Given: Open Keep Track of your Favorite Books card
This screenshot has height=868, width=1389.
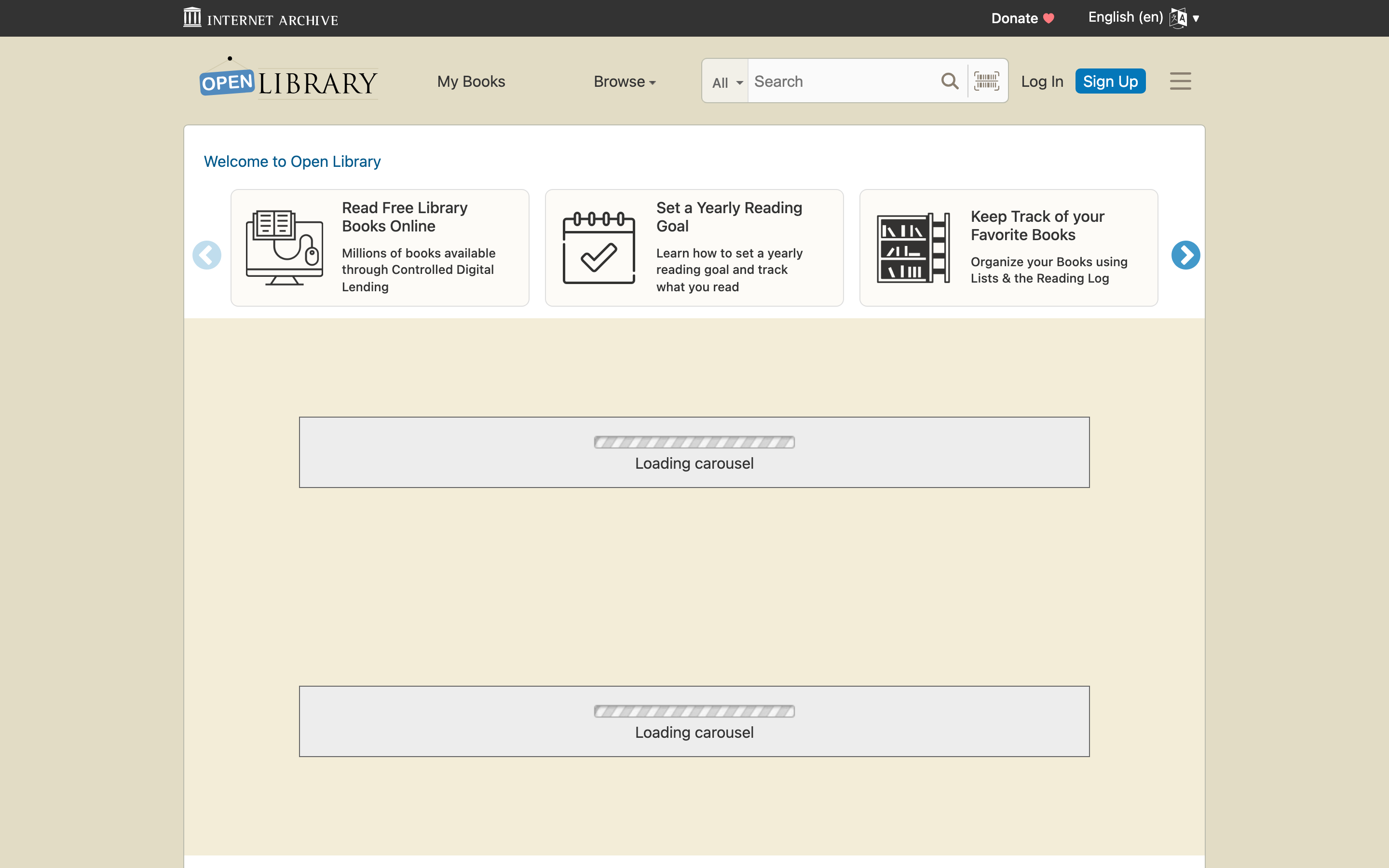Looking at the screenshot, I should [1008, 247].
